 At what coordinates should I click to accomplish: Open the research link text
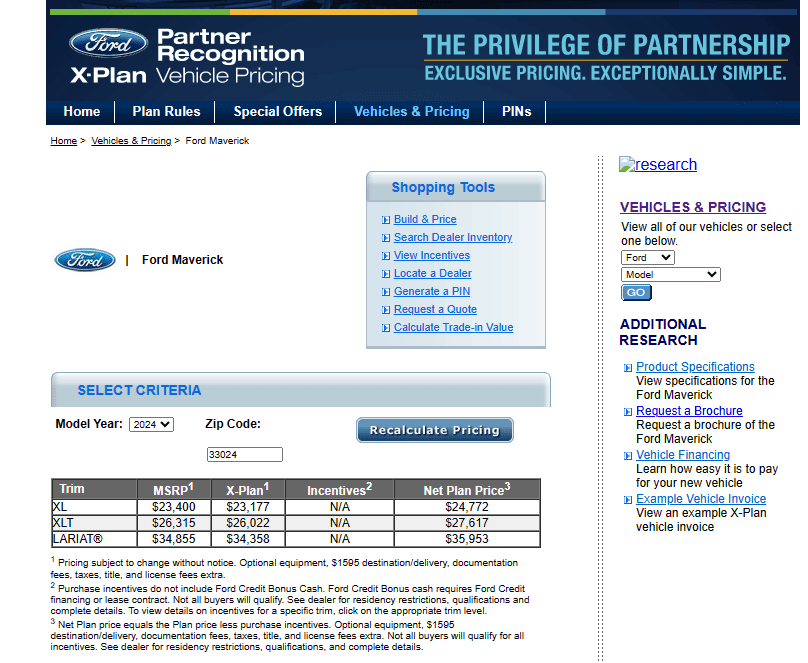(x=666, y=164)
